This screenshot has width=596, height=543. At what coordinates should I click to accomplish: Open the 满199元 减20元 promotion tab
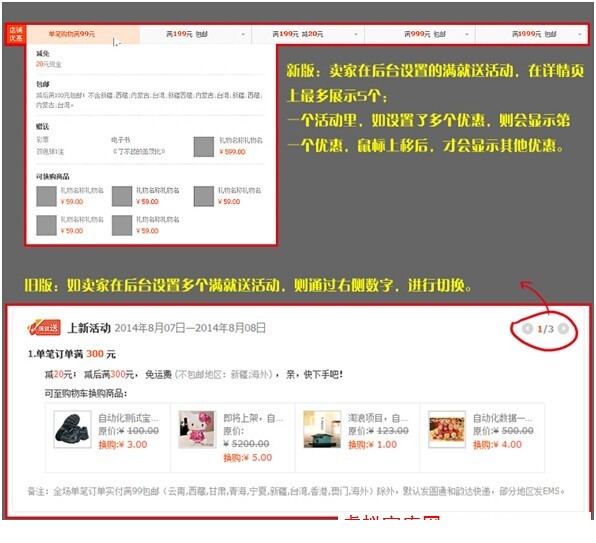[x=308, y=34]
